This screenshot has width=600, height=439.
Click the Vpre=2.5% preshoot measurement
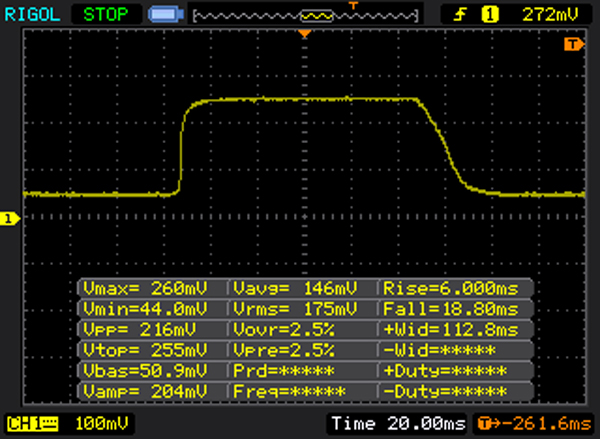pos(284,350)
